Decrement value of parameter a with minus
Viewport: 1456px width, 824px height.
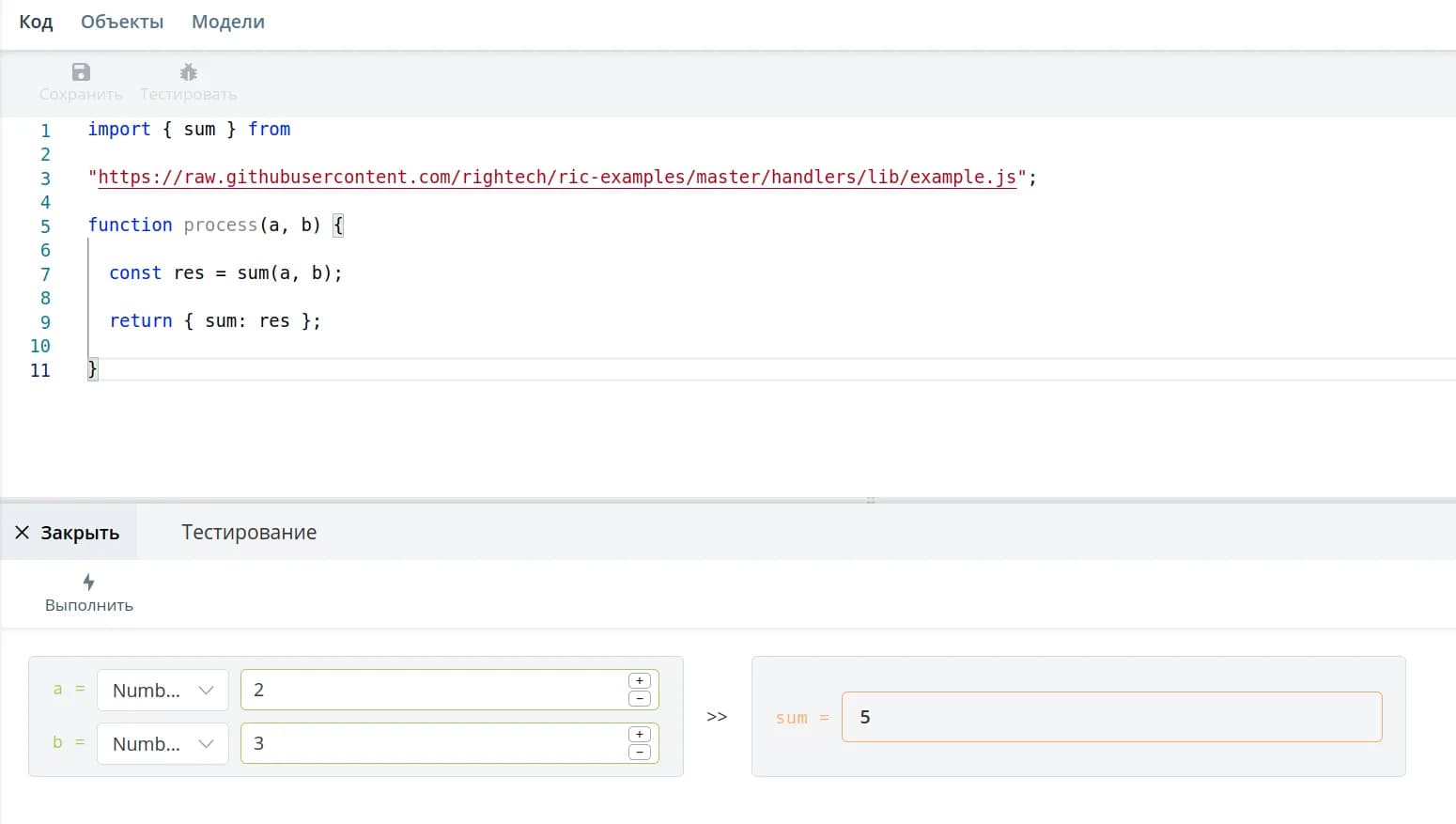640,698
